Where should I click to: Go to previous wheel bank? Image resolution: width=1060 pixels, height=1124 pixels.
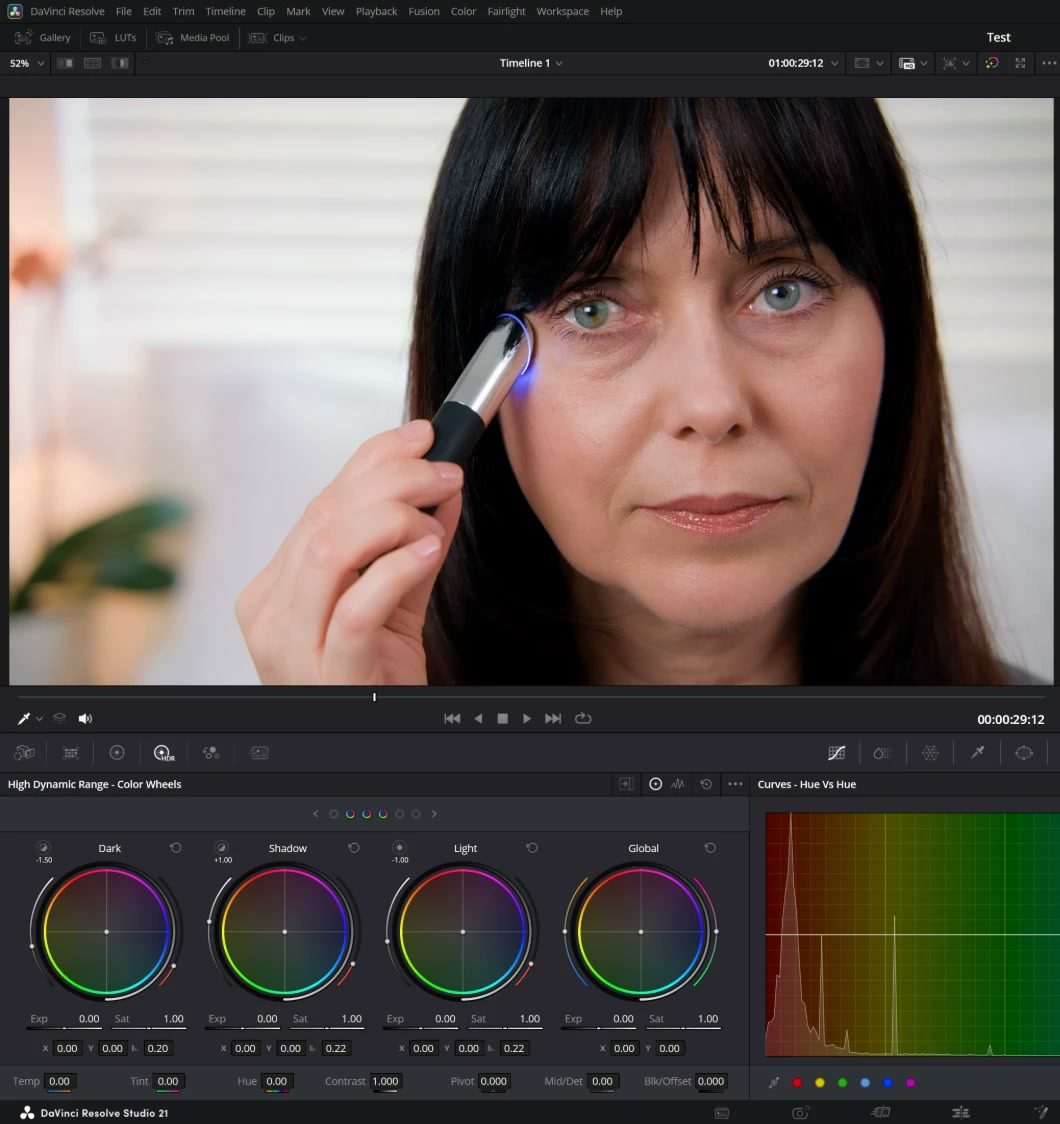pyautogui.click(x=315, y=814)
